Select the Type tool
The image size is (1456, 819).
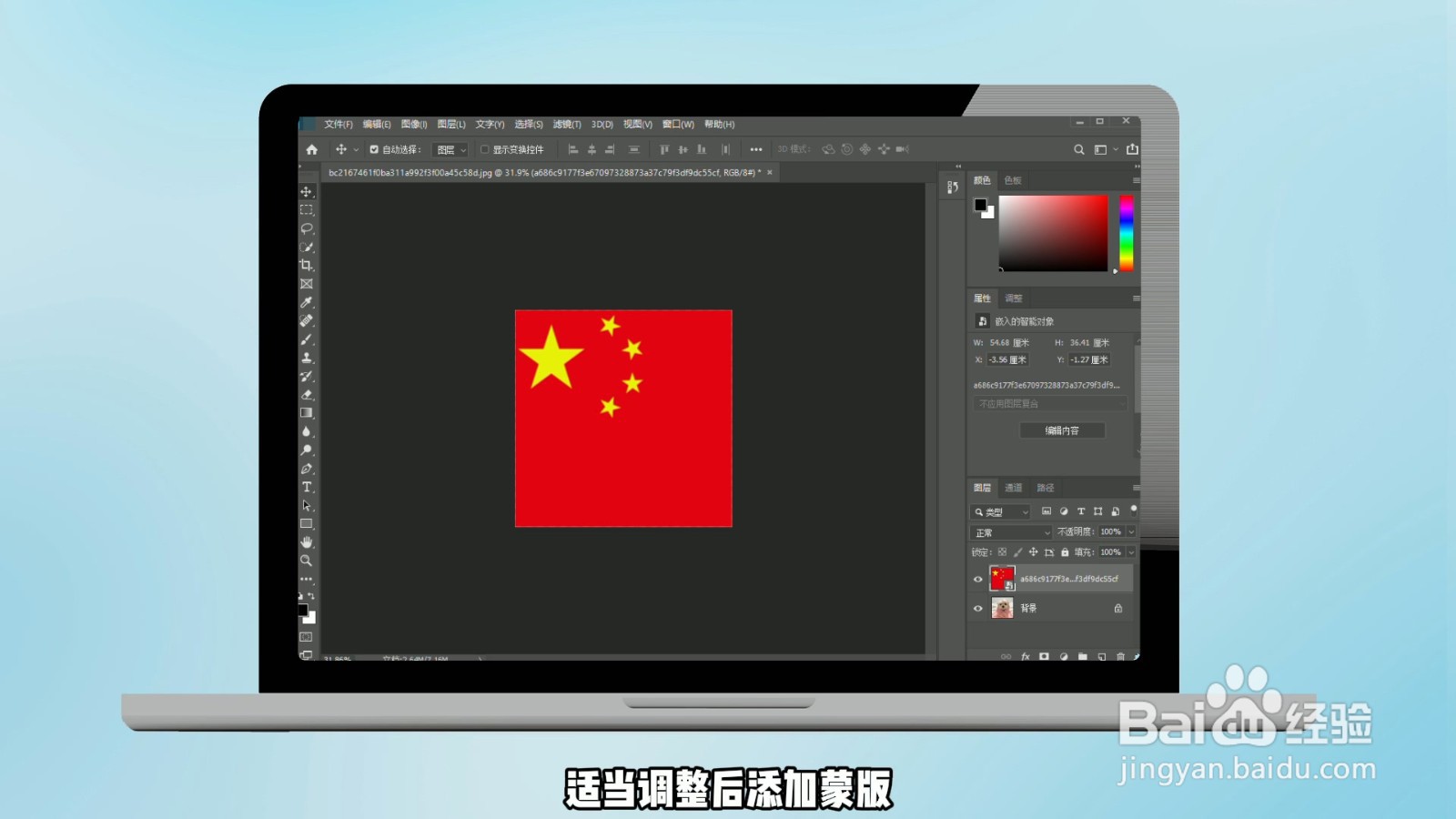(307, 487)
